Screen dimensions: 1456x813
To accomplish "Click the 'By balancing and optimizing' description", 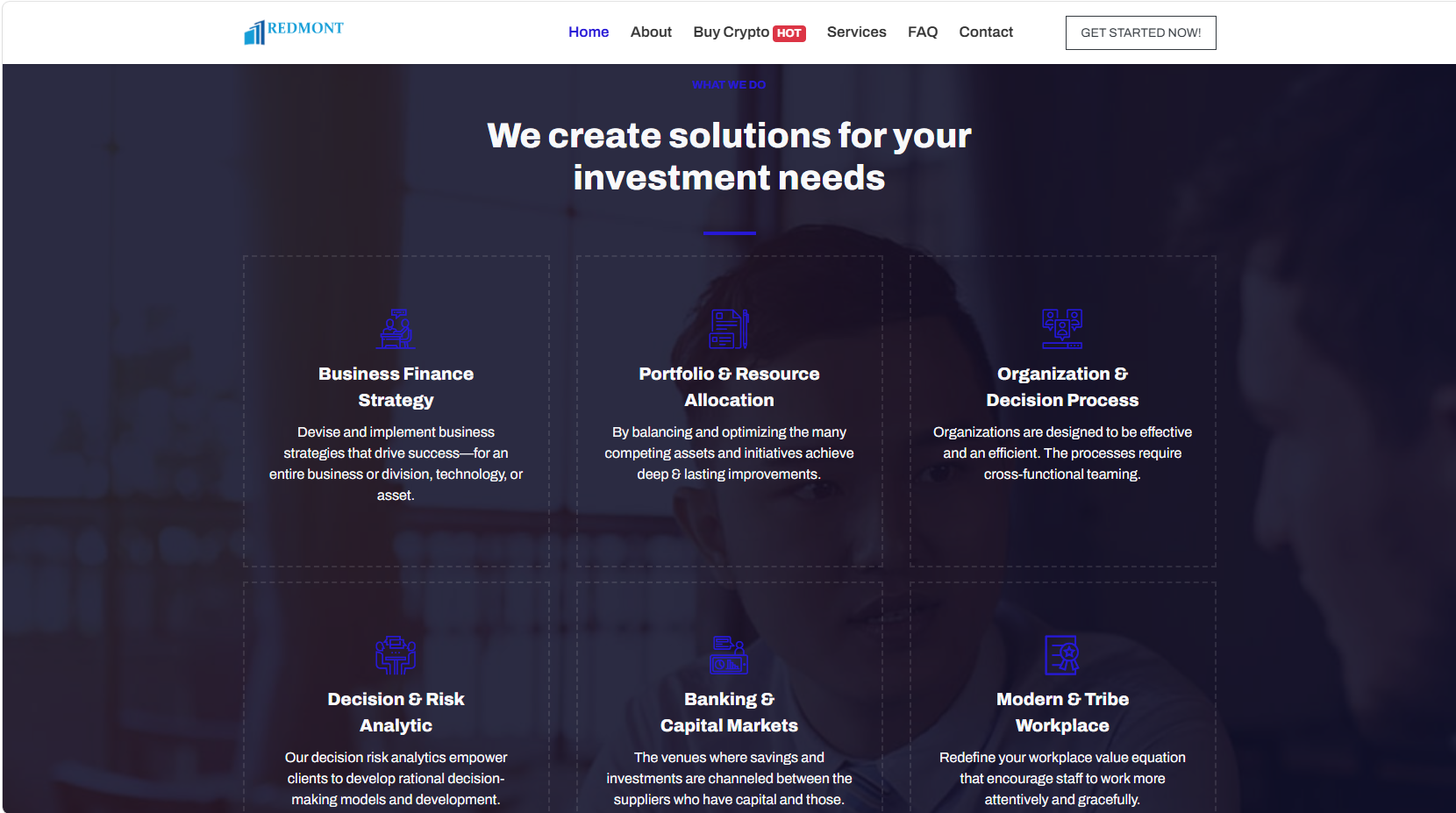I will click(730, 453).
